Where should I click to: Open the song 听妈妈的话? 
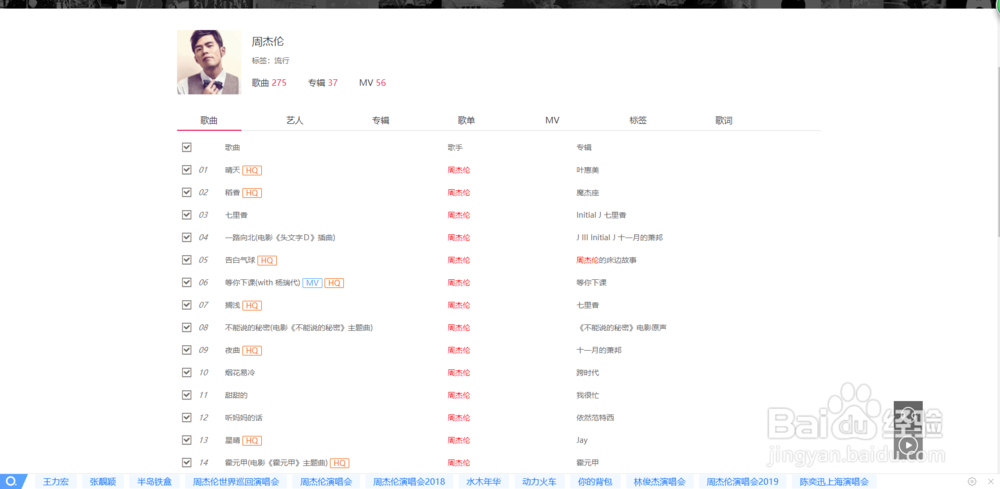(244, 418)
